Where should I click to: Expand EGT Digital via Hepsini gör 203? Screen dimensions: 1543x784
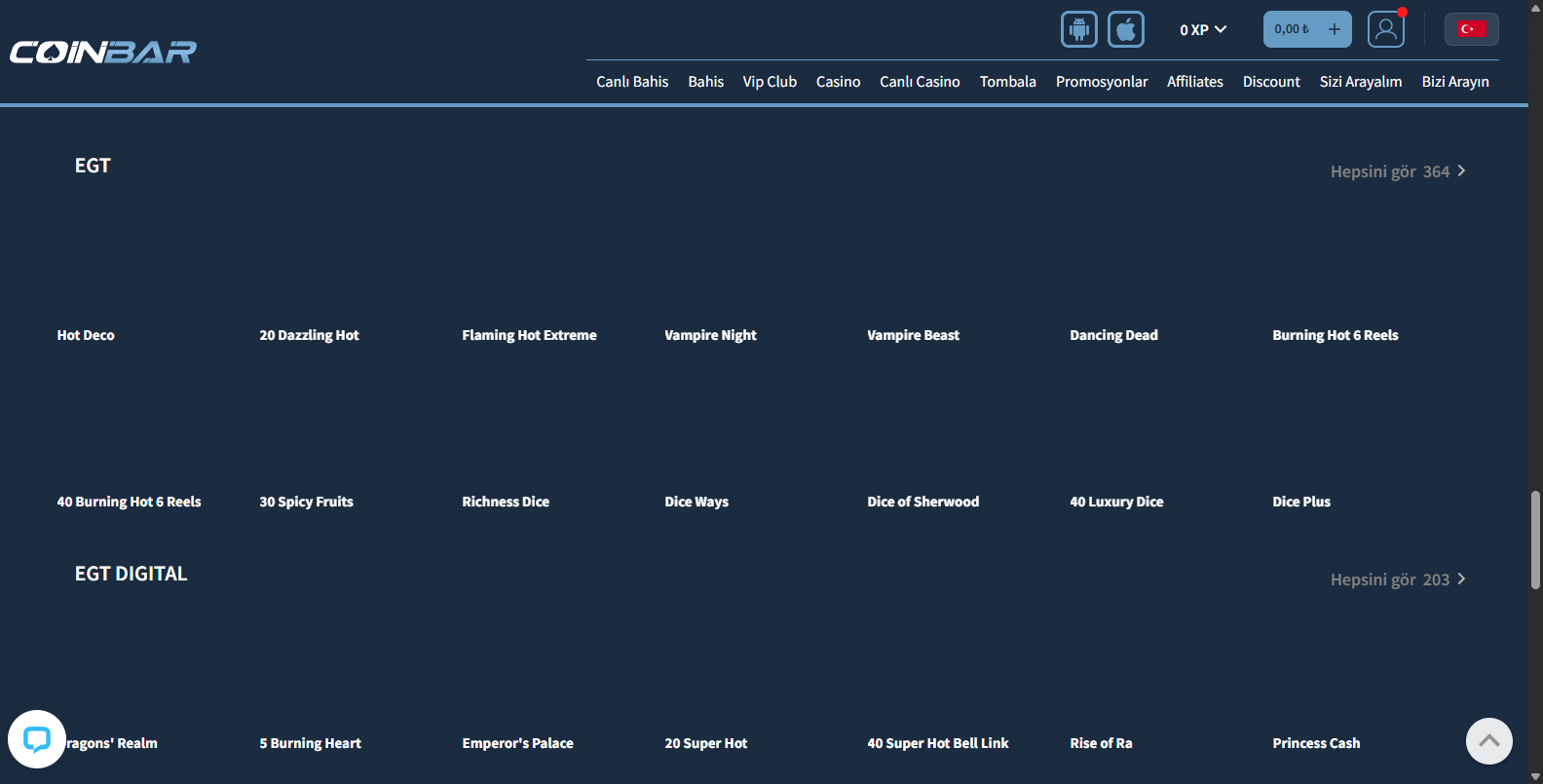tap(1397, 579)
